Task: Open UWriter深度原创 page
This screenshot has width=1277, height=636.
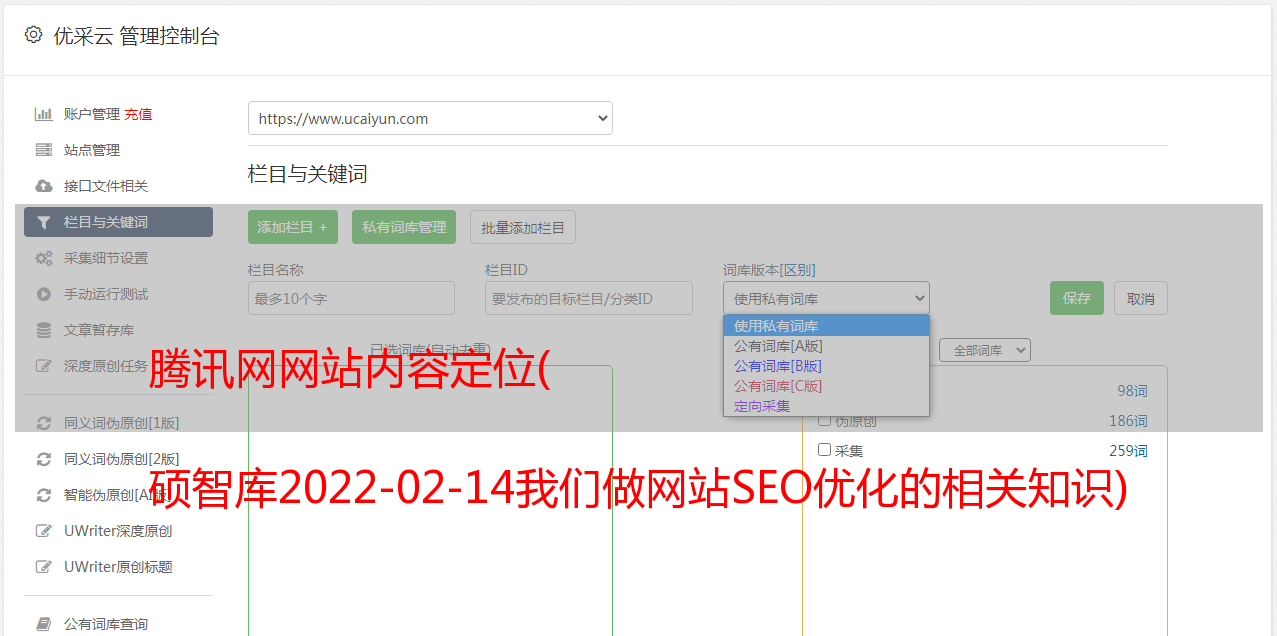Action: (118, 531)
